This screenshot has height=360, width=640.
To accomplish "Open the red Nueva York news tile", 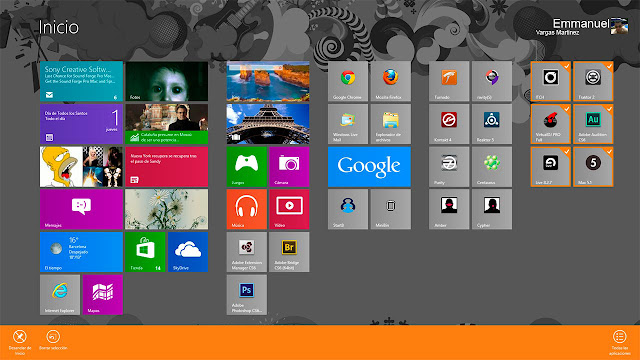I will [167, 167].
